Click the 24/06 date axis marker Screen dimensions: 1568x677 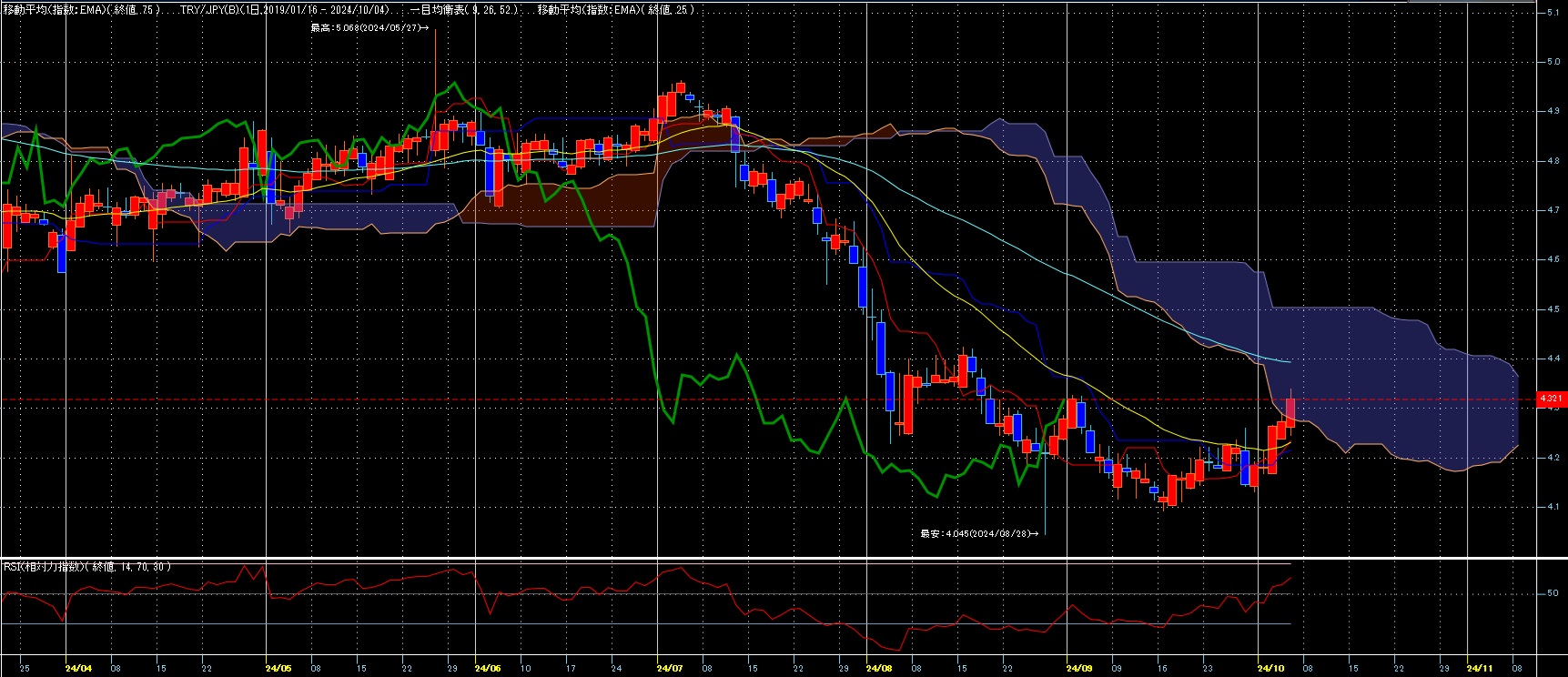pyautogui.click(x=488, y=668)
